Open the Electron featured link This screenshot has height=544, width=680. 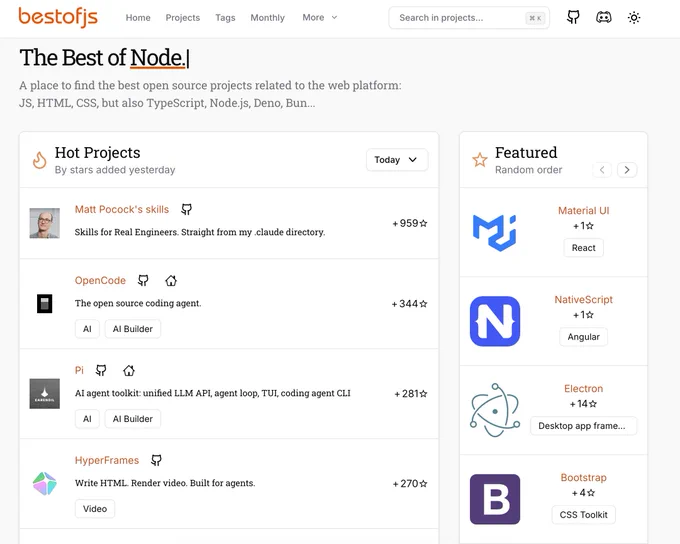tap(583, 389)
